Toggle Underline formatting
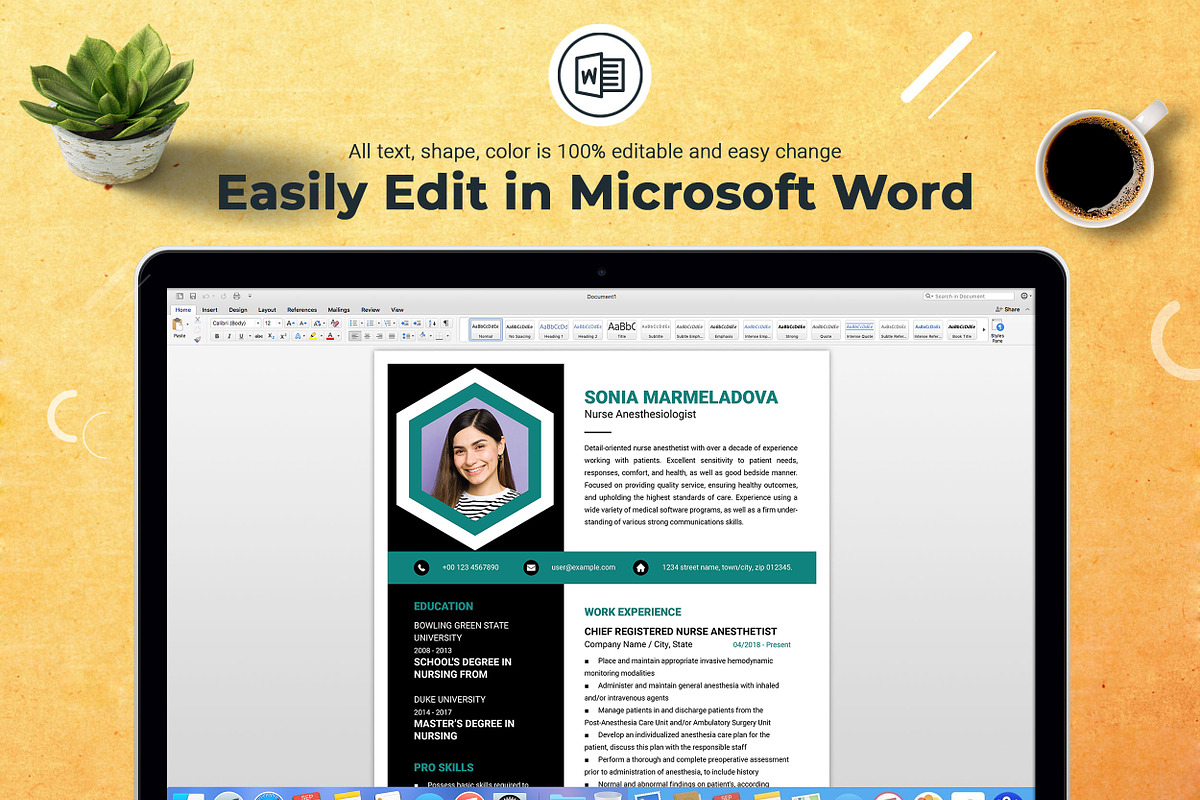Screen dimensions: 1200x800 (x=241, y=336)
